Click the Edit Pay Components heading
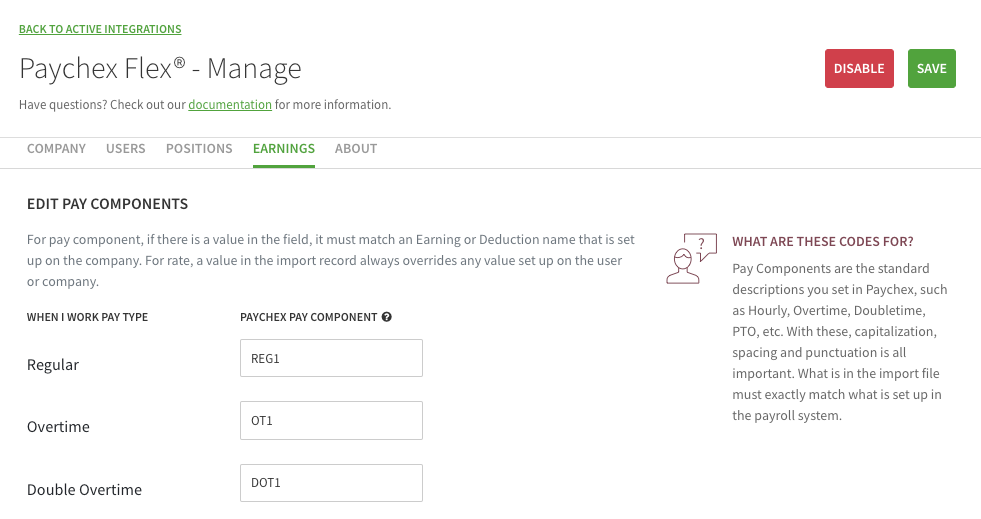 108,204
